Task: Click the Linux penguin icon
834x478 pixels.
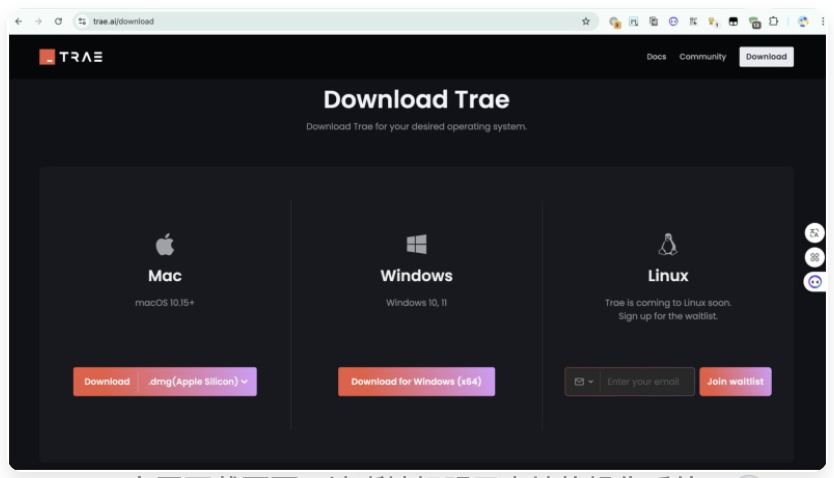Action: 668,244
